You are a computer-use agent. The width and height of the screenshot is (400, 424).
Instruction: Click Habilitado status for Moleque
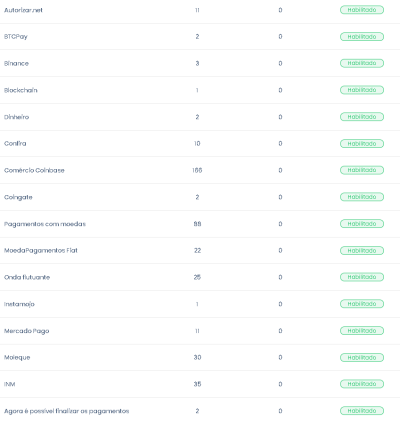362,358
